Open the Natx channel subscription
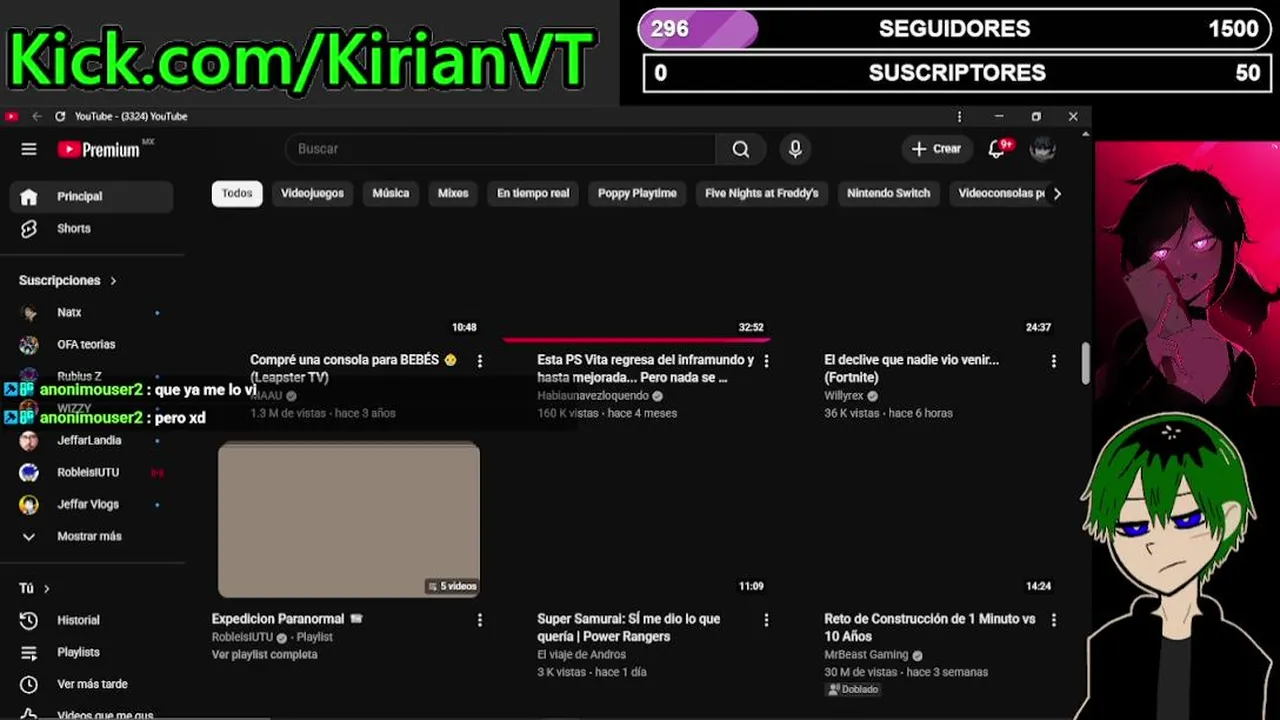 coord(91,313)
